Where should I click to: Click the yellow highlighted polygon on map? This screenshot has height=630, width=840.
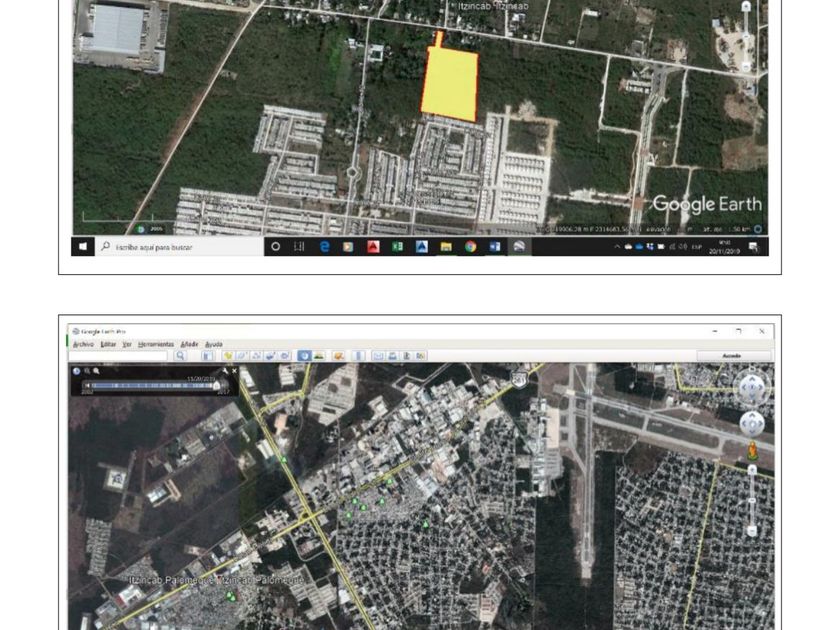[x=450, y=85]
